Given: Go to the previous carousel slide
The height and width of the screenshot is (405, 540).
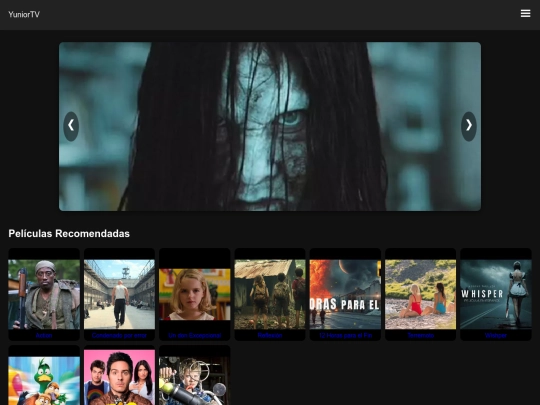Looking at the screenshot, I should pyautogui.click(x=71, y=126).
